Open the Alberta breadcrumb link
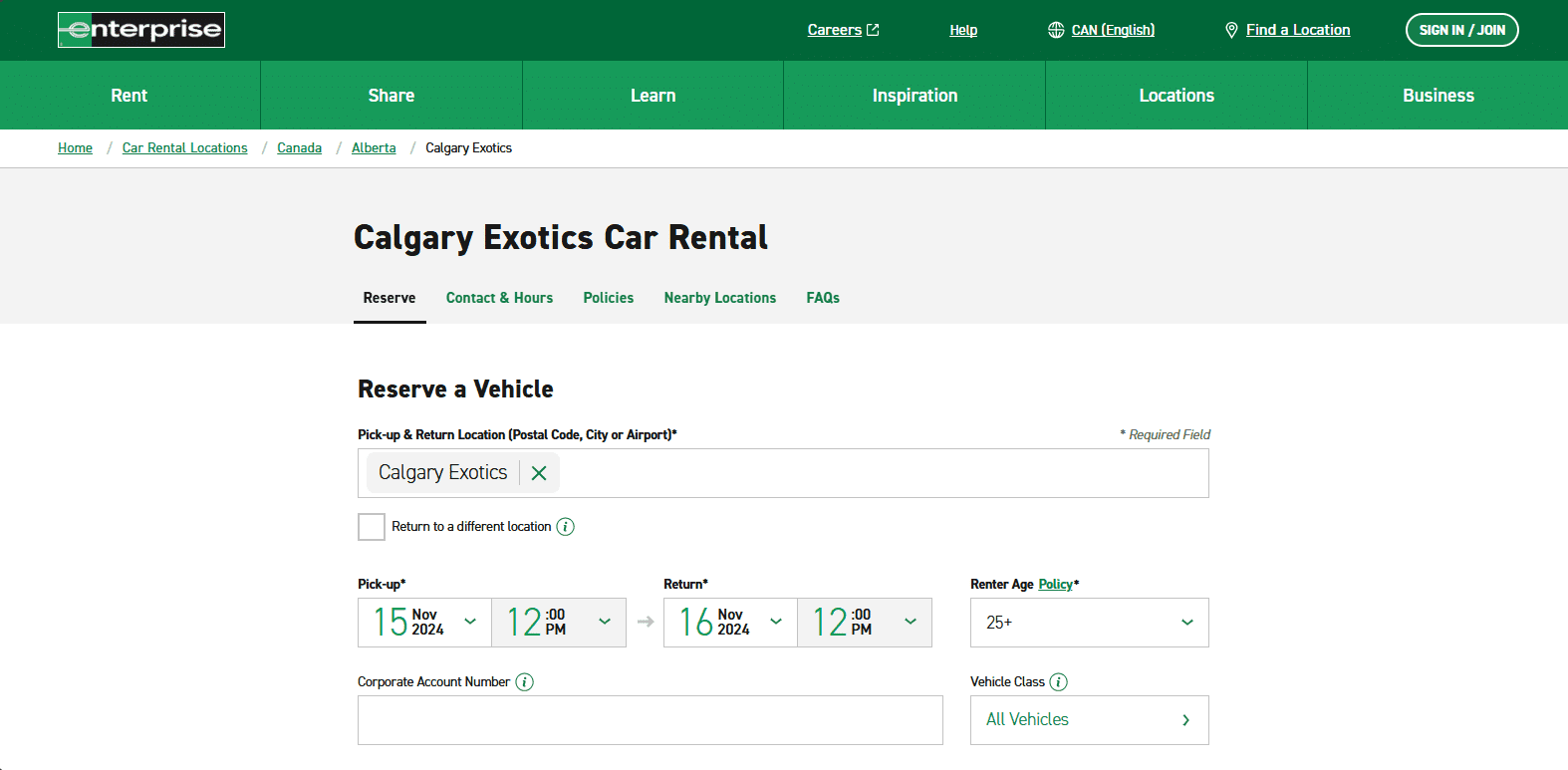 tap(374, 147)
